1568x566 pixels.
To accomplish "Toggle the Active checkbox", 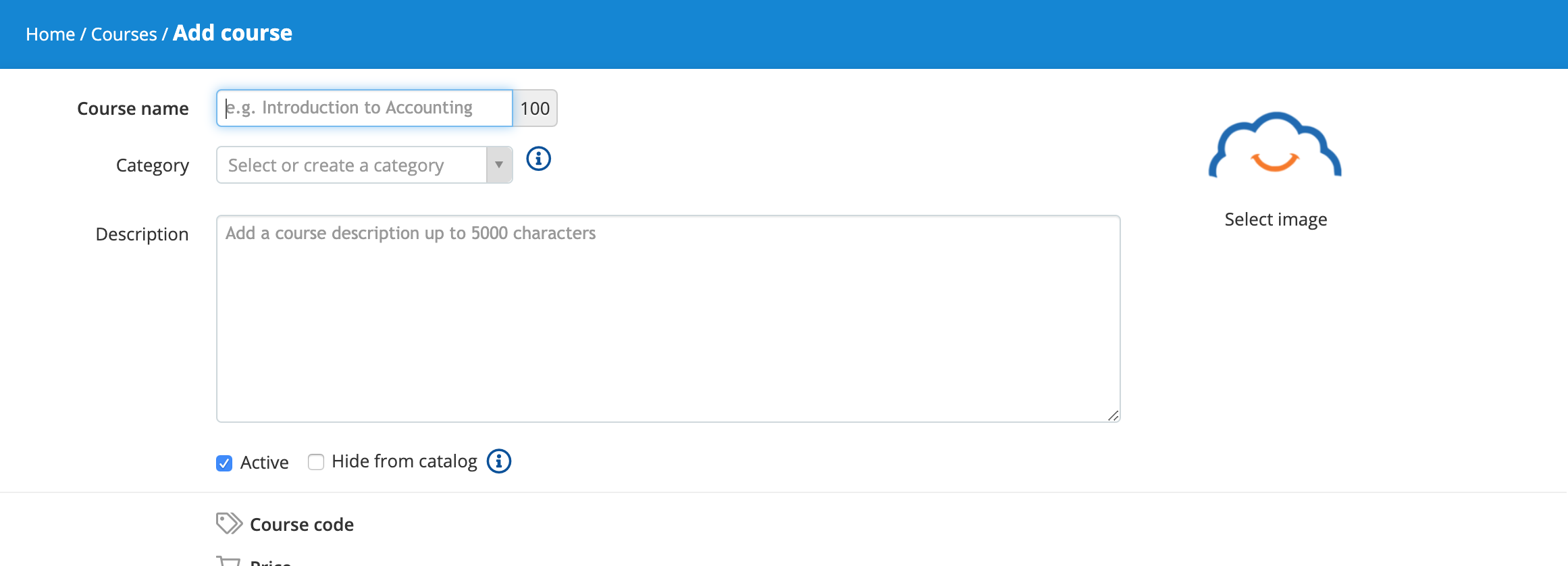I will [224, 463].
